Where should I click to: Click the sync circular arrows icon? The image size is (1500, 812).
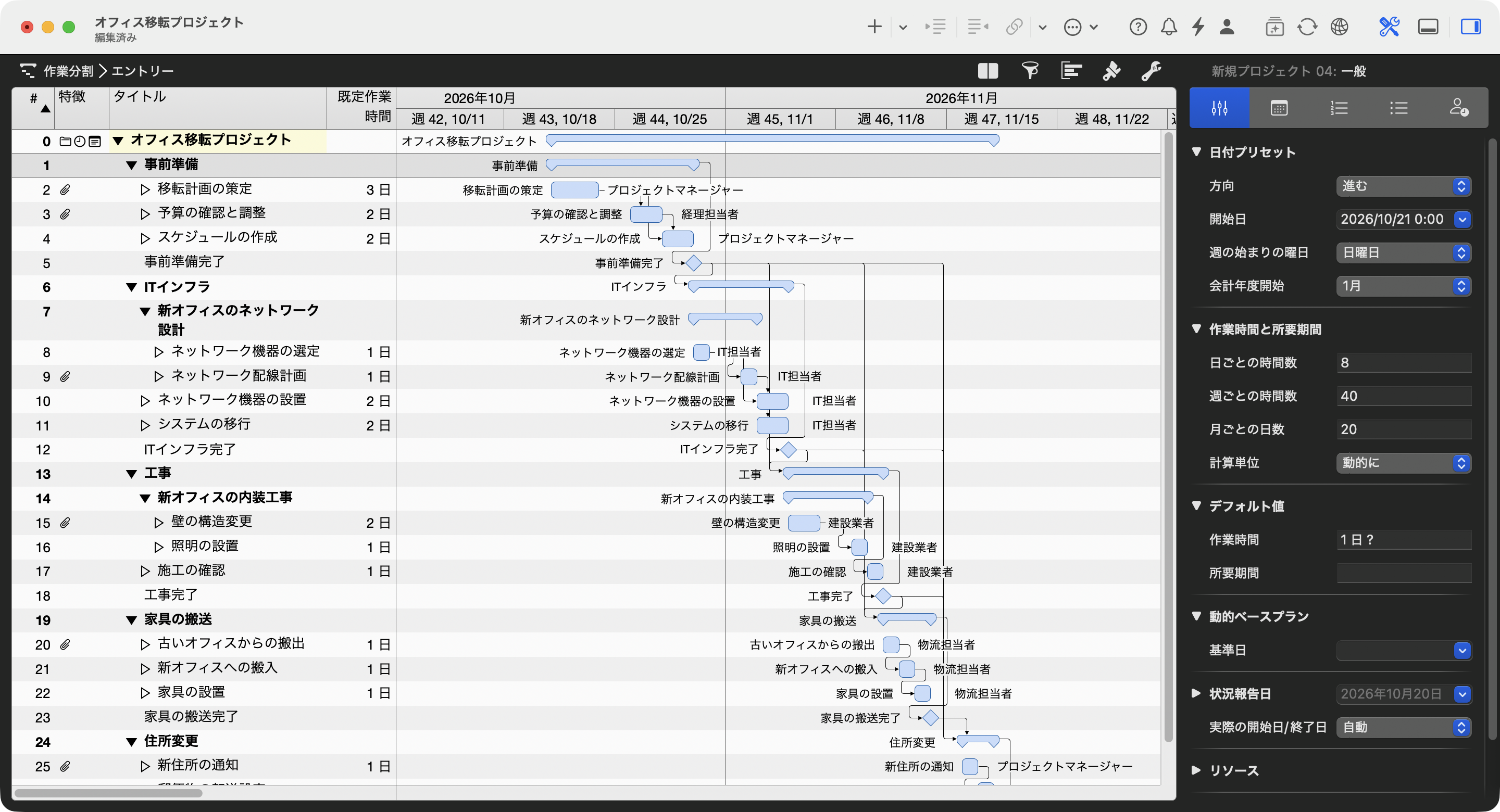(x=1307, y=27)
